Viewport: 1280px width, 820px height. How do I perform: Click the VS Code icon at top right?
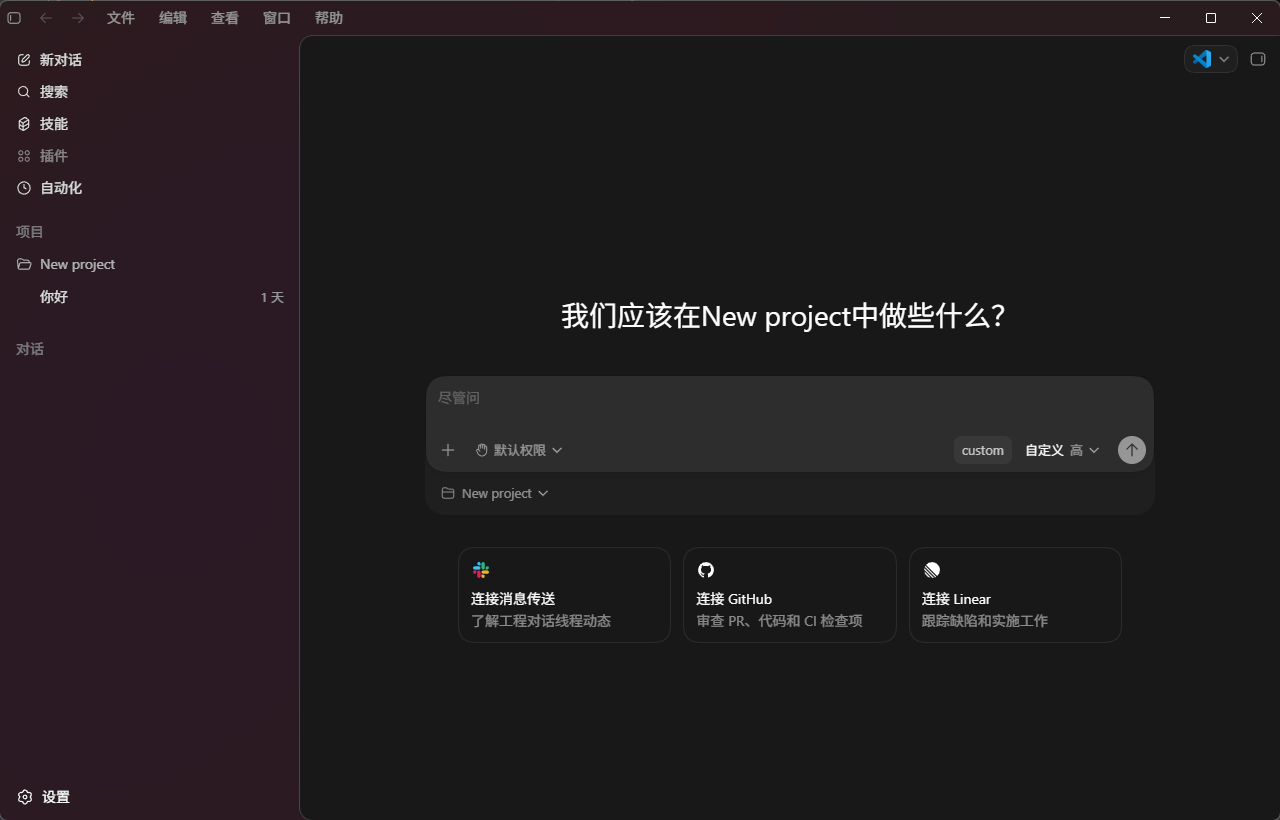coord(1202,59)
